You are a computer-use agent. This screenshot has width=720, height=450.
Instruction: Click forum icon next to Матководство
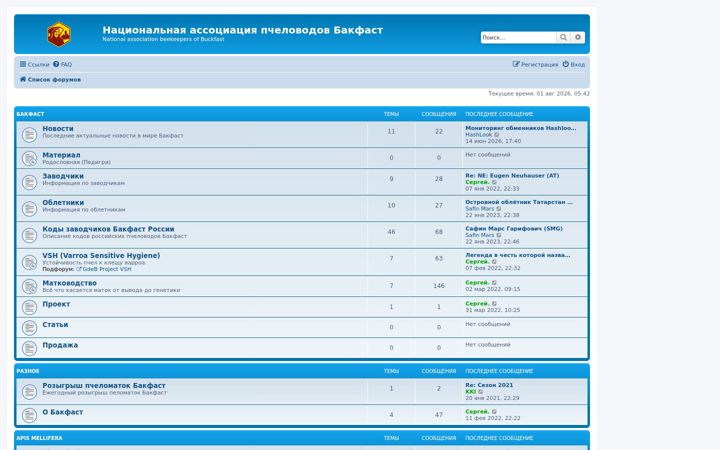pyautogui.click(x=29, y=287)
